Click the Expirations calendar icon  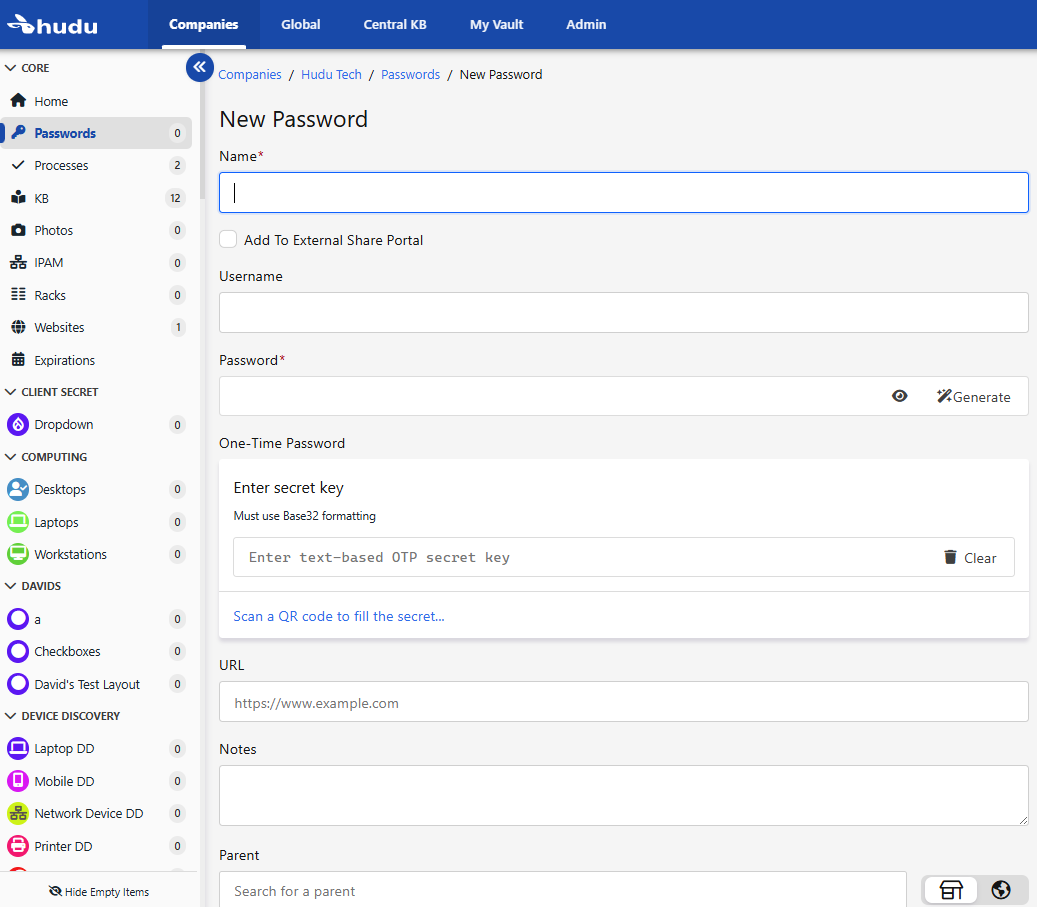pyautogui.click(x=19, y=359)
